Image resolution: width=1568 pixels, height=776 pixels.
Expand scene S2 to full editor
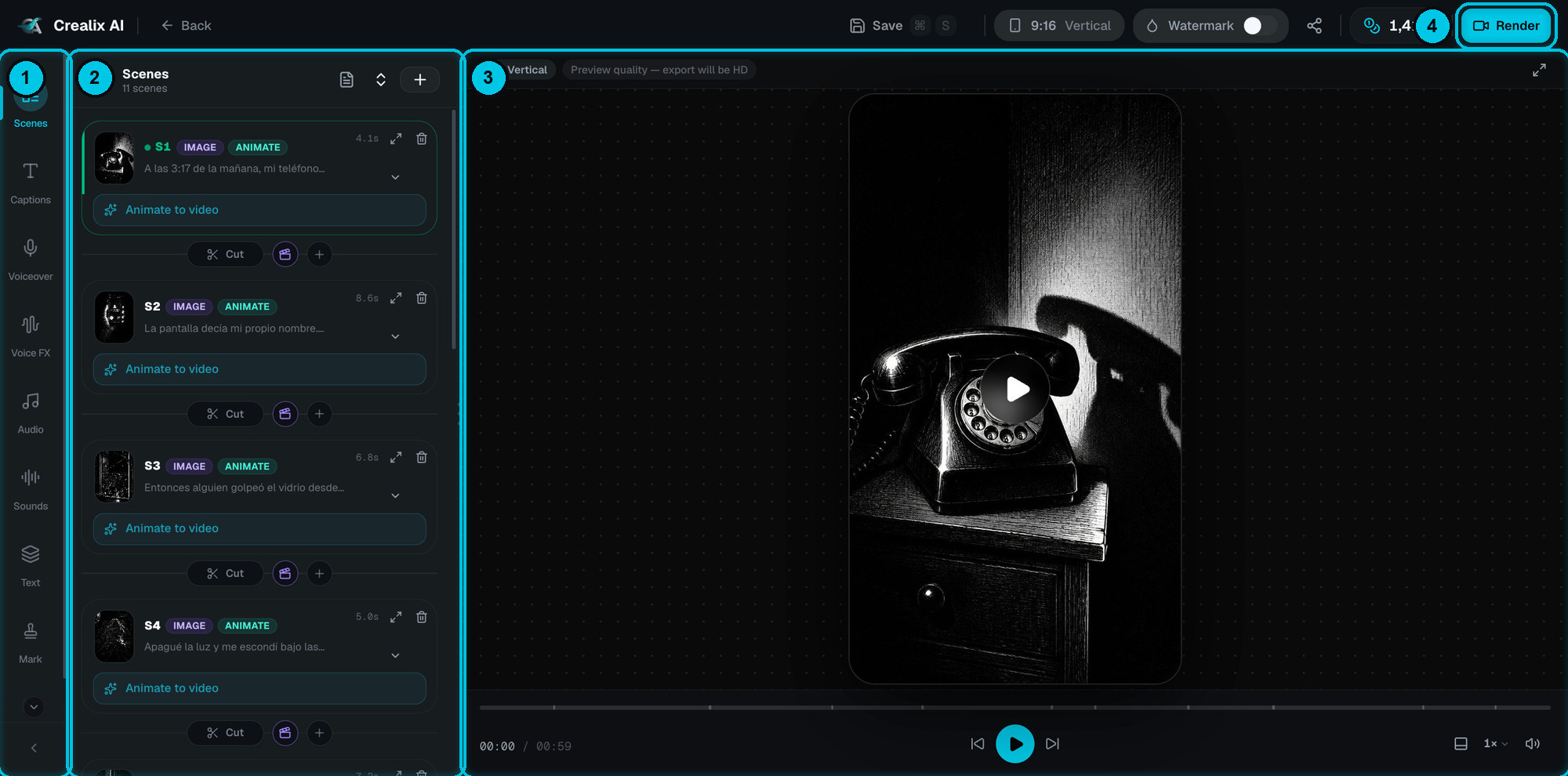[396, 298]
